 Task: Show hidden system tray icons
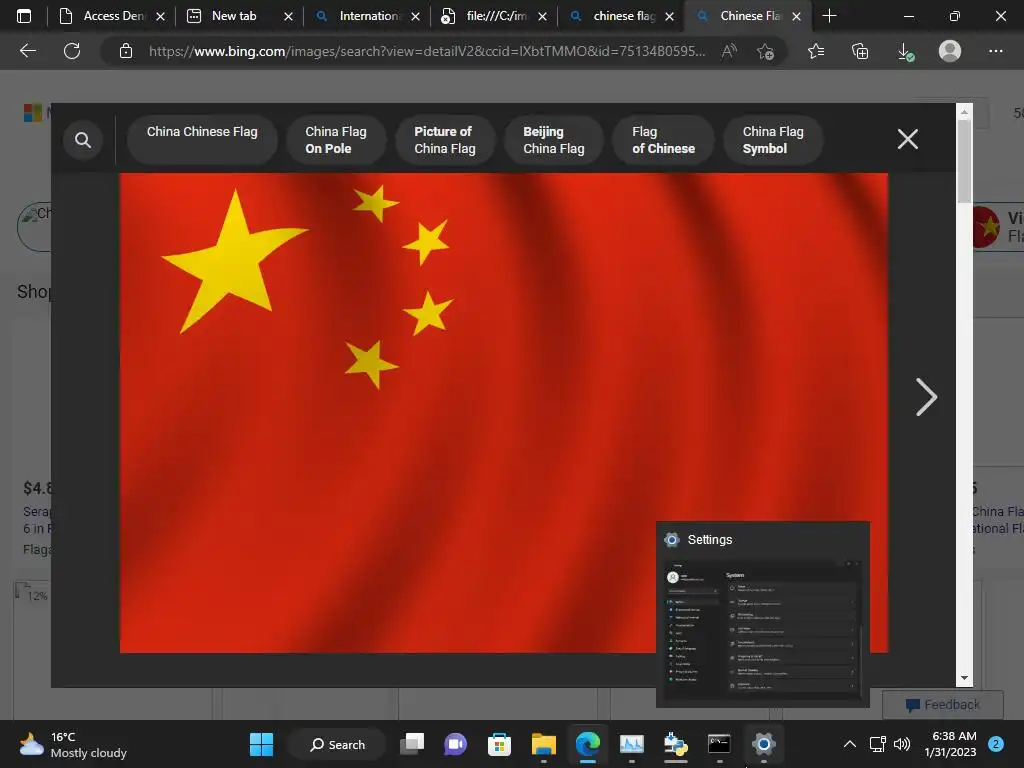click(x=850, y=744)
